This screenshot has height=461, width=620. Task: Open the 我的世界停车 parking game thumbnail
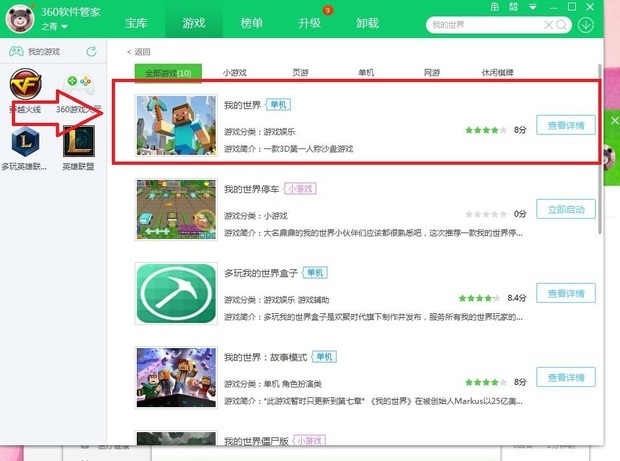(176, 209)
